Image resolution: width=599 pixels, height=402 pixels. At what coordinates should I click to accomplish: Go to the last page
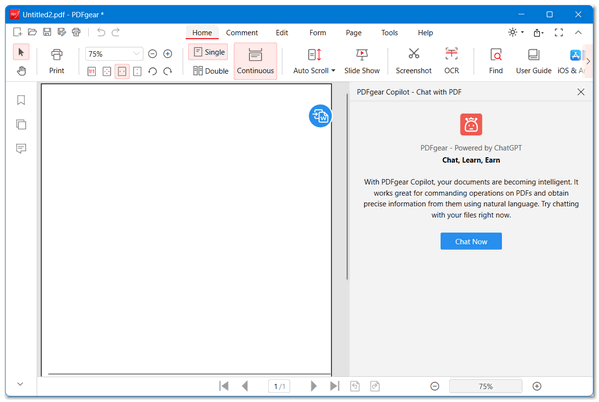point(335,386)
